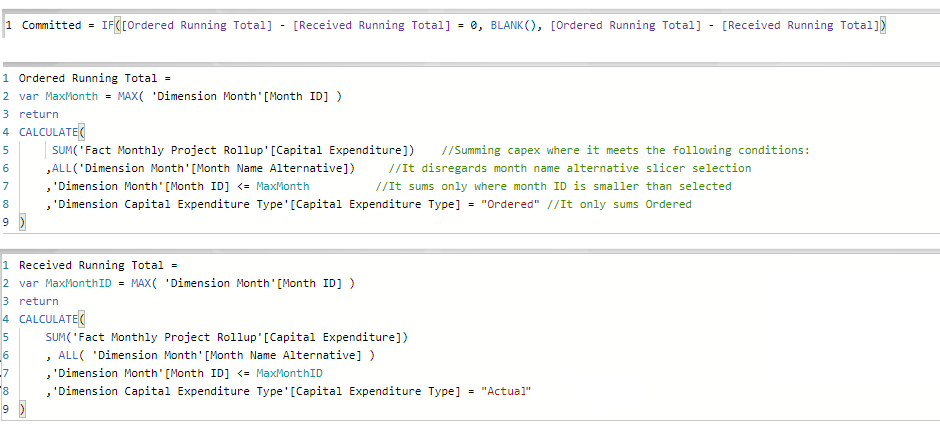Click the comment "//It disregards month name alternative slicer selection"
The width and height of the screenshot is (940, 427).
click(570, 168)
